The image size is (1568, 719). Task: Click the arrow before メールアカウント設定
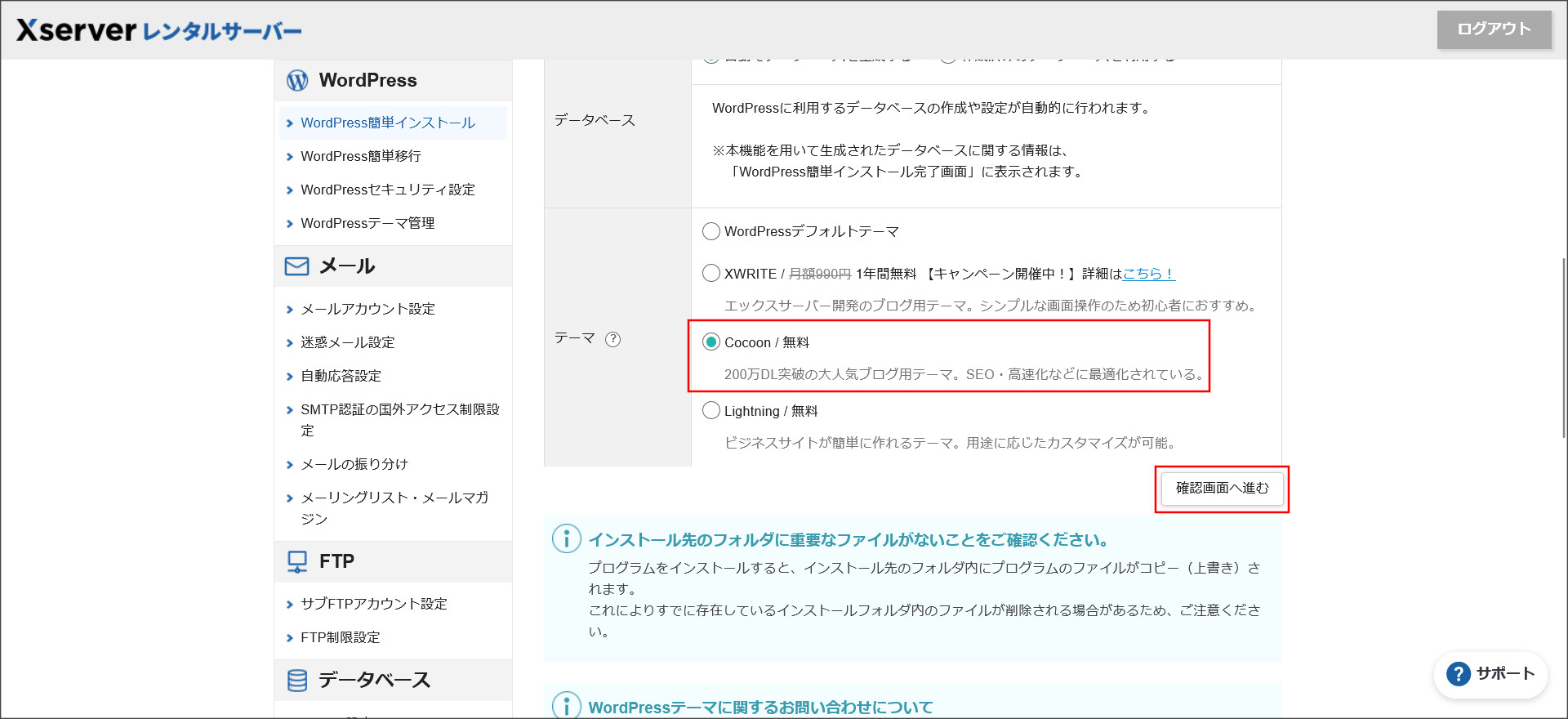(290, 310)
